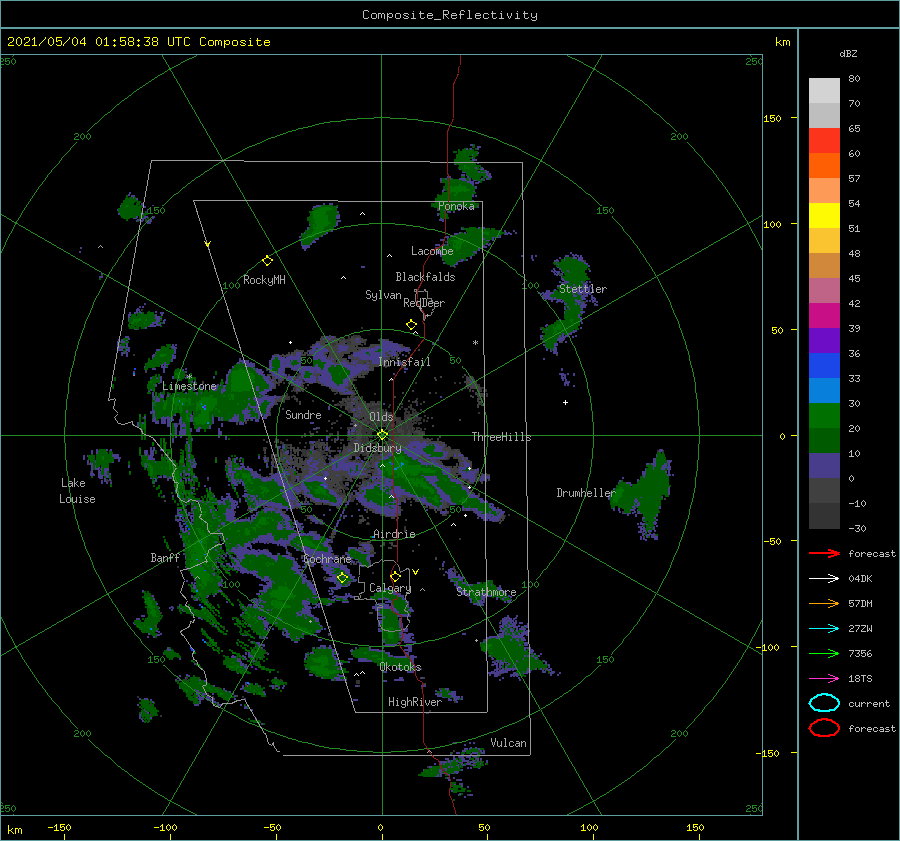
Task: Select the orange 57DM arrow icon
Action: [824, 603]
